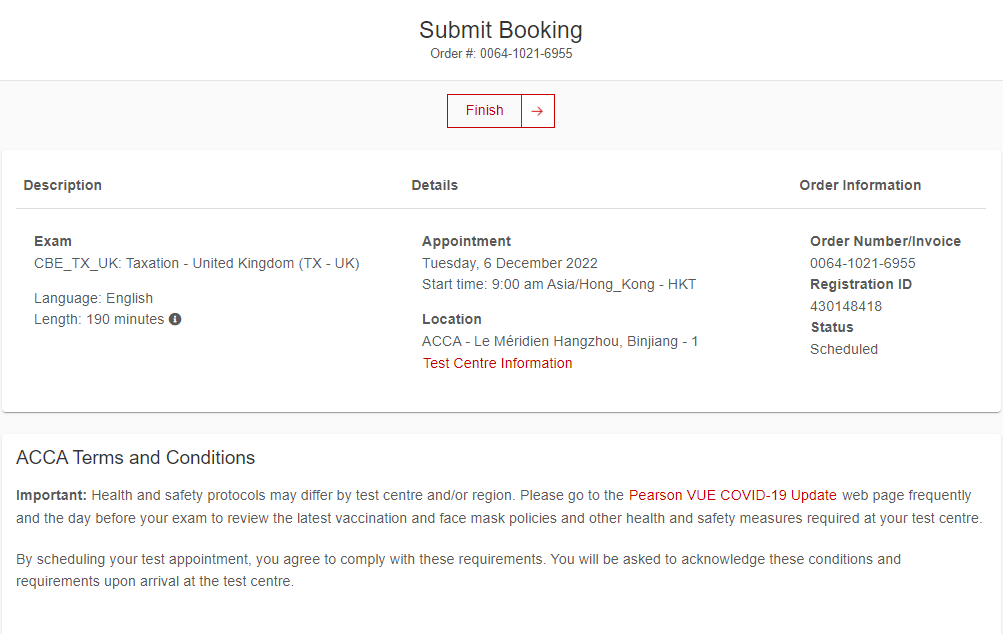Click the bold Important: label
1003x634 pixels.
51,495
